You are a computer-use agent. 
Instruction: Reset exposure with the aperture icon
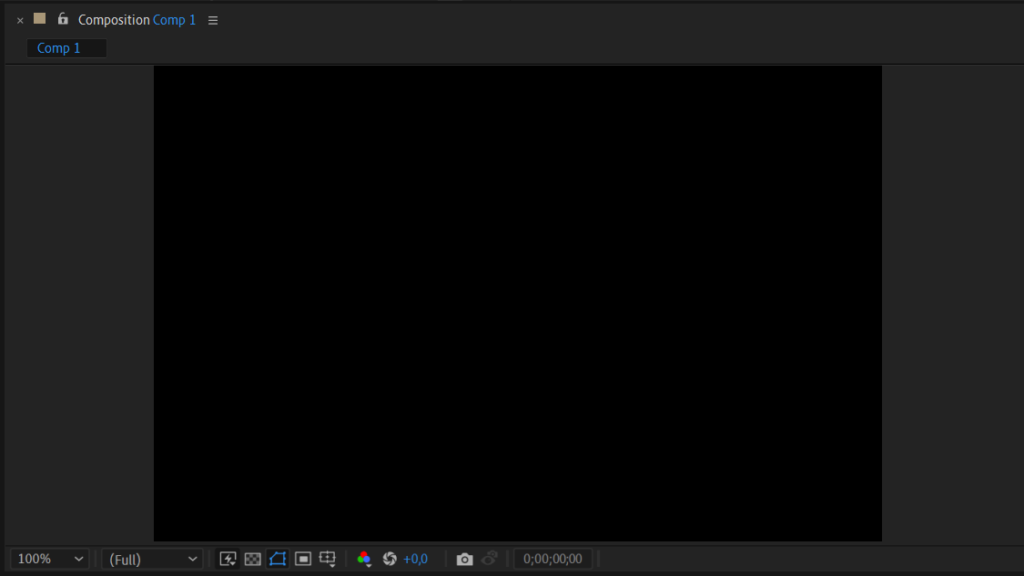click(389, 559)
